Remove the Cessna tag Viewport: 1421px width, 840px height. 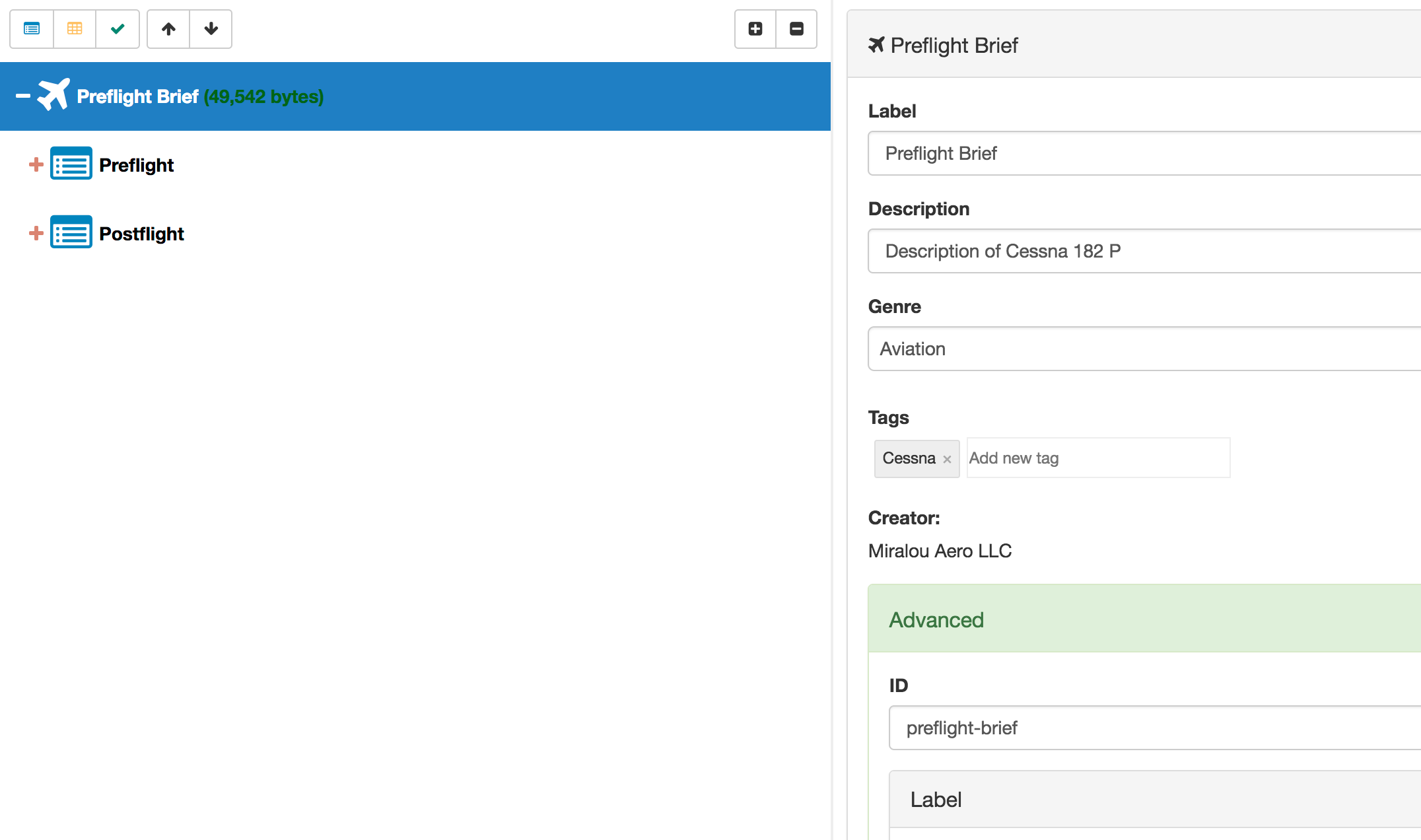point(947,459)
